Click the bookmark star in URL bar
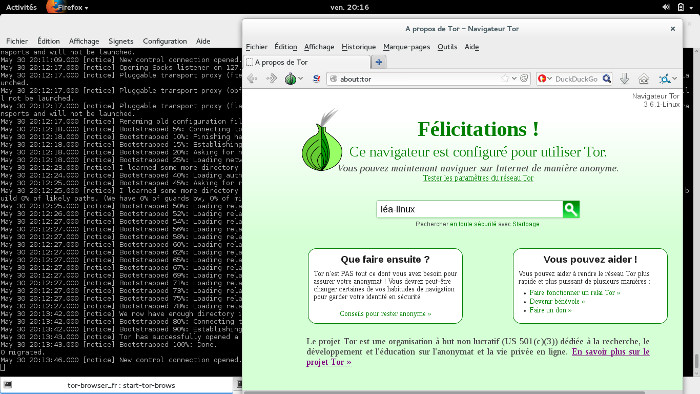The width and height of the screenshot is (700, 394). 505,79
